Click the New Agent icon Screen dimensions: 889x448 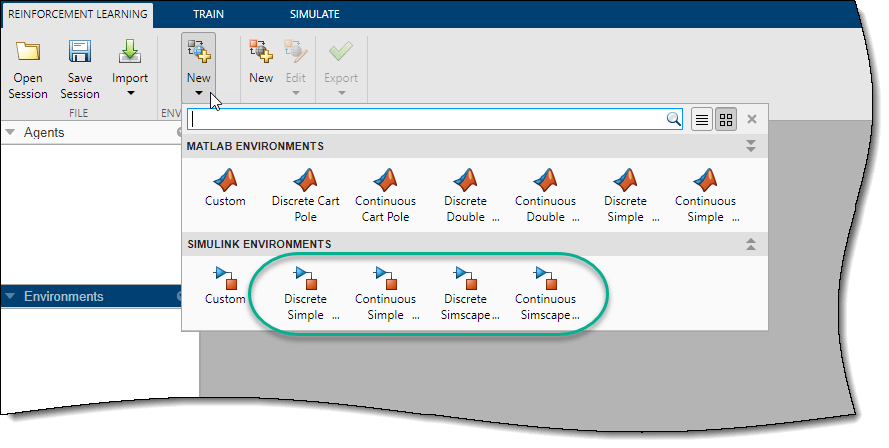pyautogui.click(x=261, y=51)
